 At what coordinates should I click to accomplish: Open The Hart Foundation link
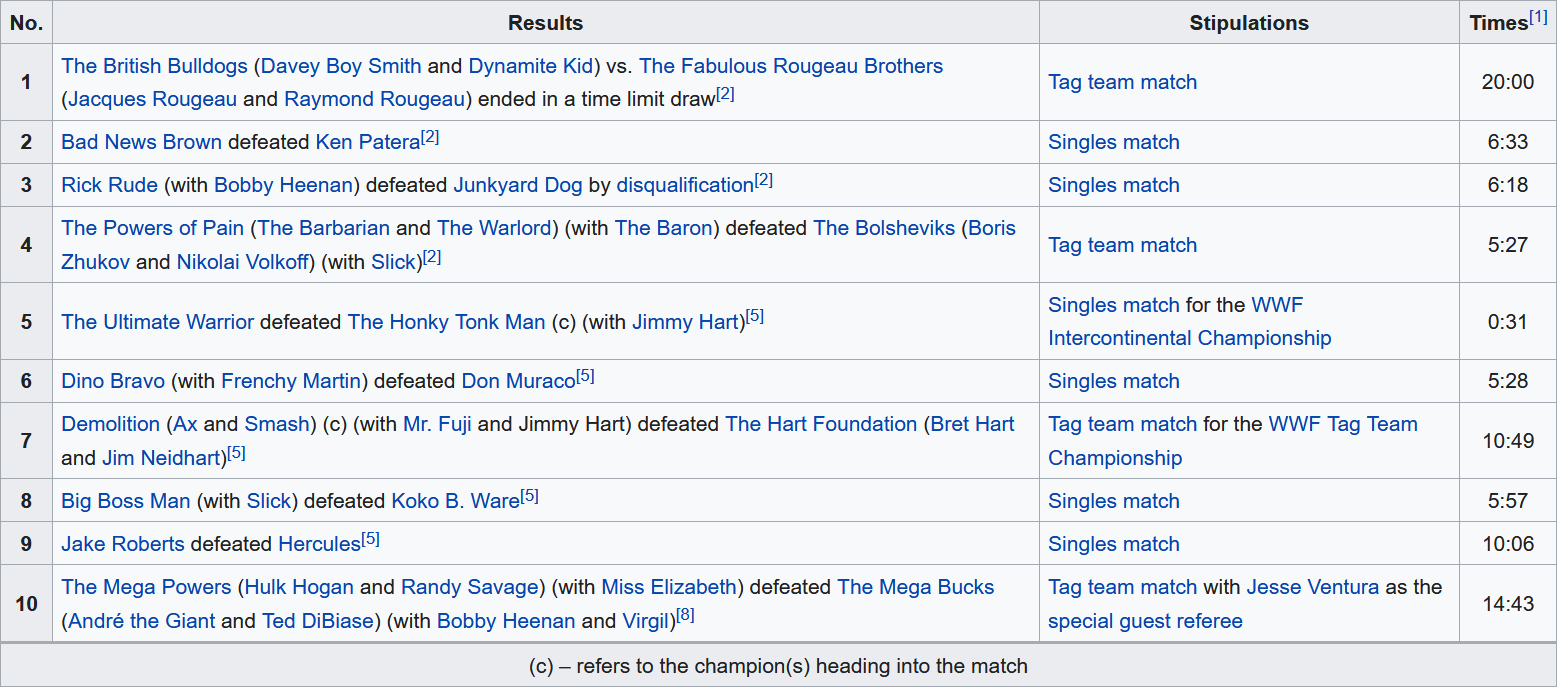tap(821, 424)
